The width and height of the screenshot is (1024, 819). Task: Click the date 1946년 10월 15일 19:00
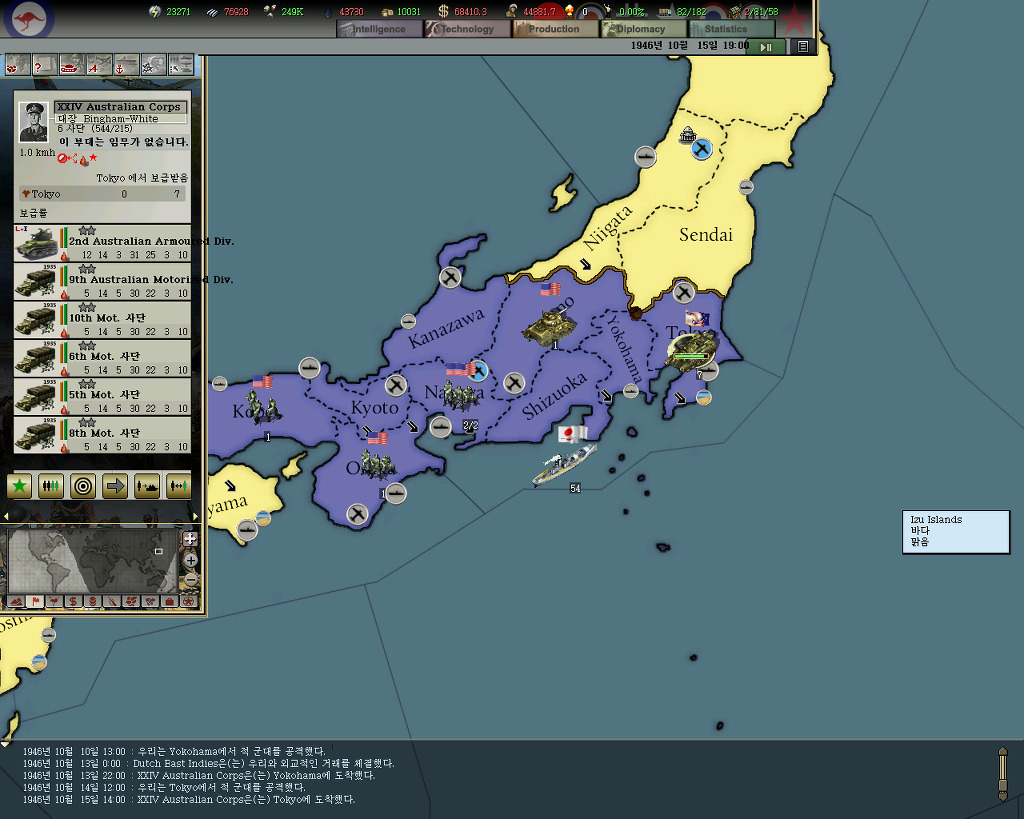pyautogui.click(x=689, y=46)
